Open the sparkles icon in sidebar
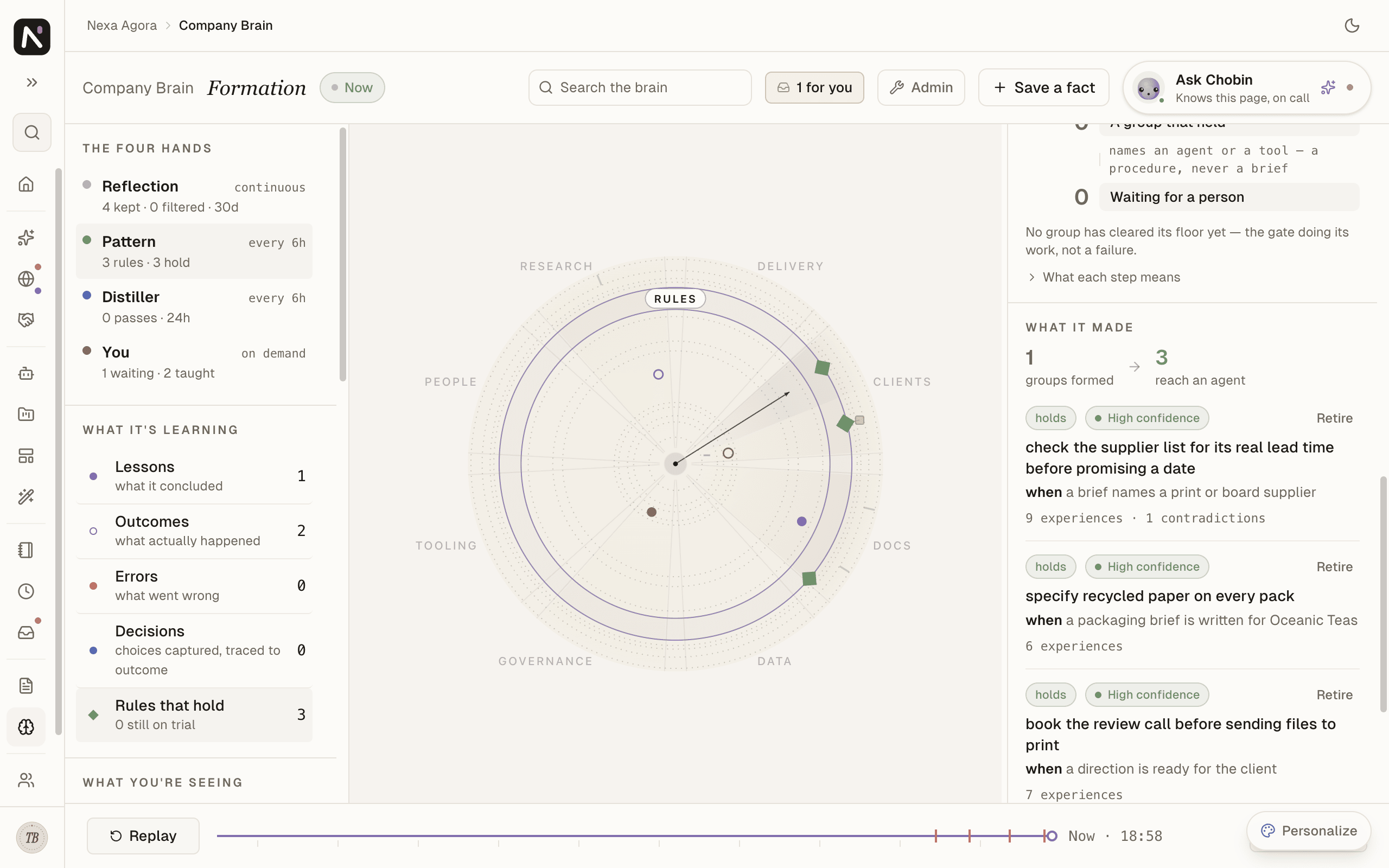Screen dimensions: 1389x868 [26, 238]
